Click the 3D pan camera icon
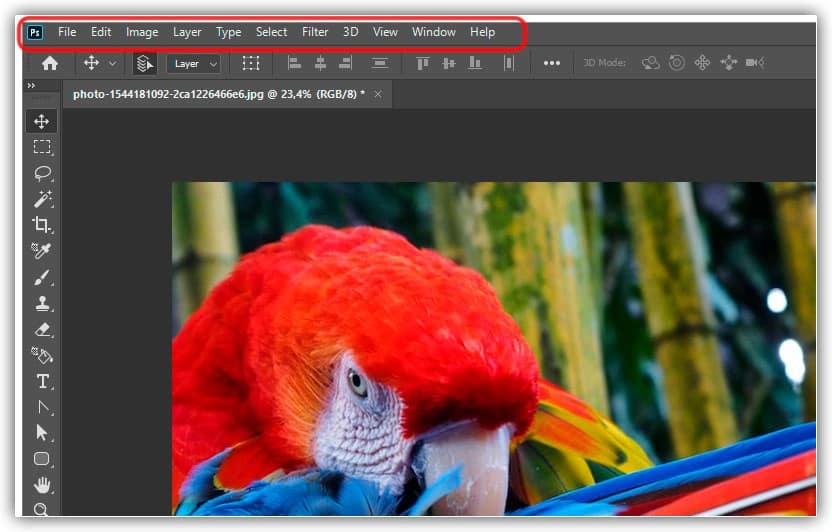 tap(703, 63)
